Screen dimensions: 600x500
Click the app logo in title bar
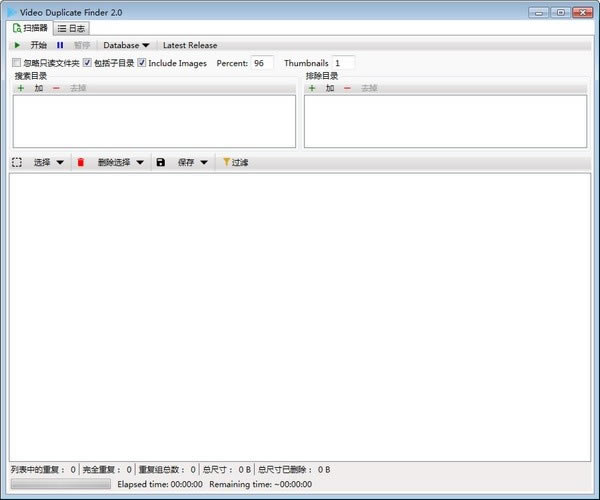12,12
